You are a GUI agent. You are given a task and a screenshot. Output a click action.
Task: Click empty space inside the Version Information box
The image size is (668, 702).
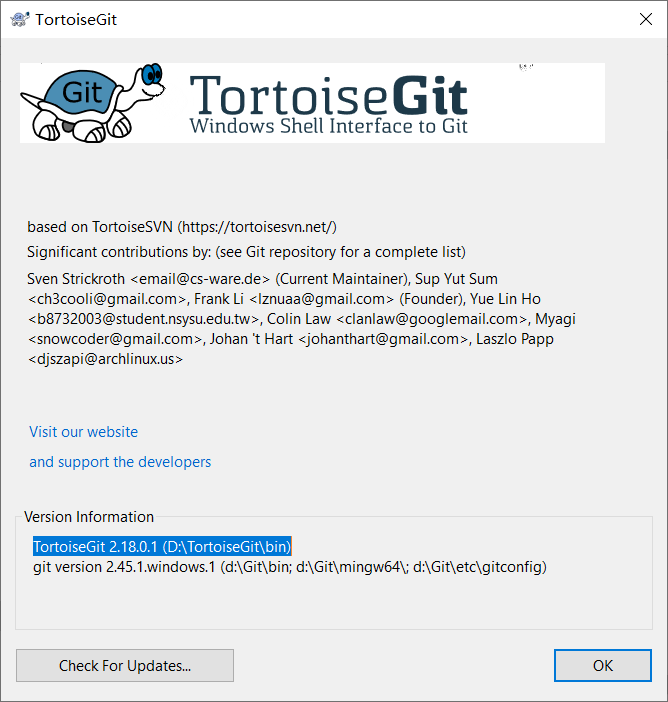334,602
